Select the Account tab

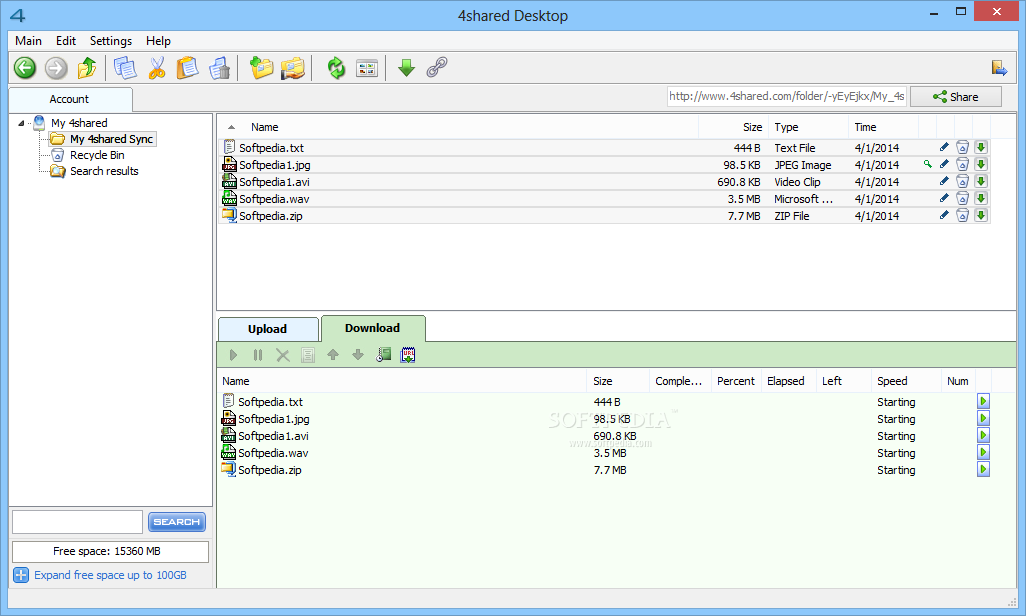[69, 99]
